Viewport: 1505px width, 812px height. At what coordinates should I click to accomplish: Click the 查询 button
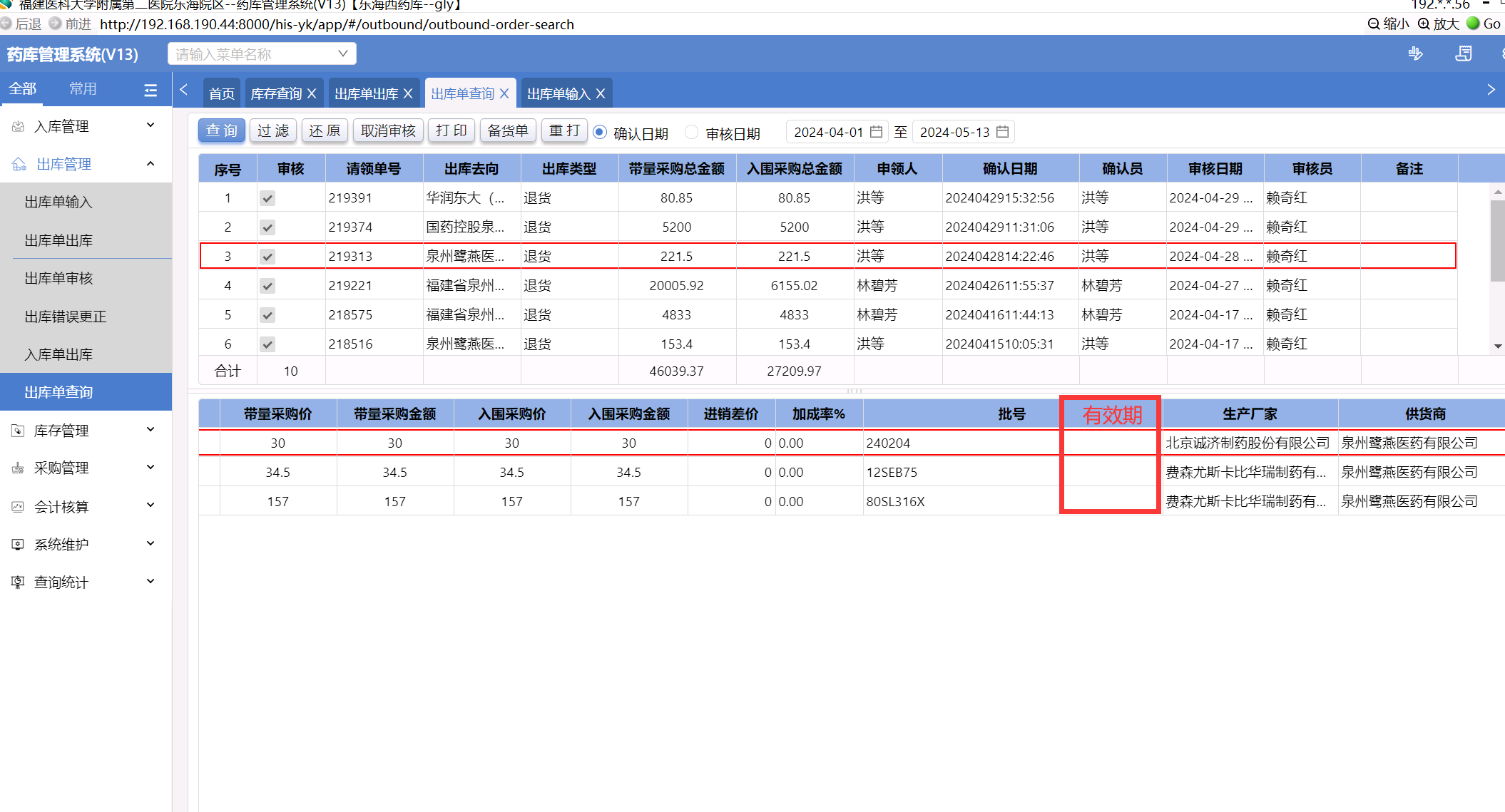click(222, 130)
